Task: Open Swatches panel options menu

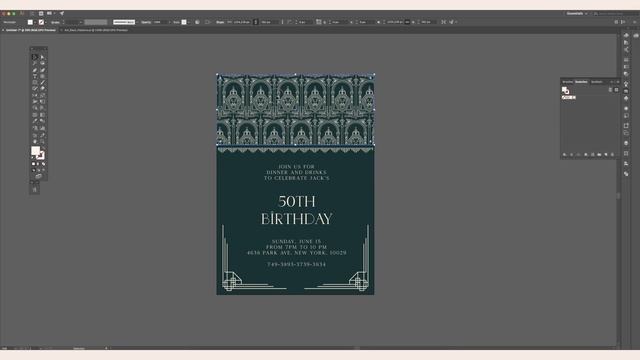Action: coord(618,82)
